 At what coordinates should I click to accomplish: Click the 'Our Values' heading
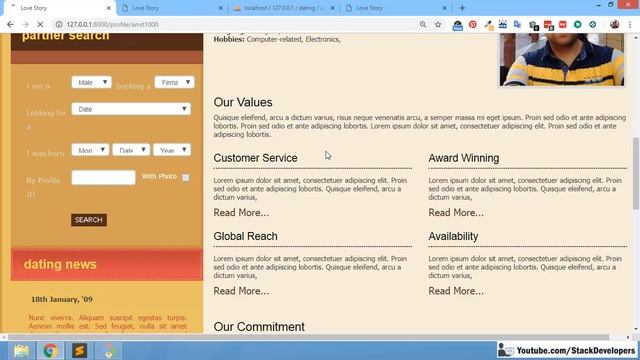(x=243, y=102)
